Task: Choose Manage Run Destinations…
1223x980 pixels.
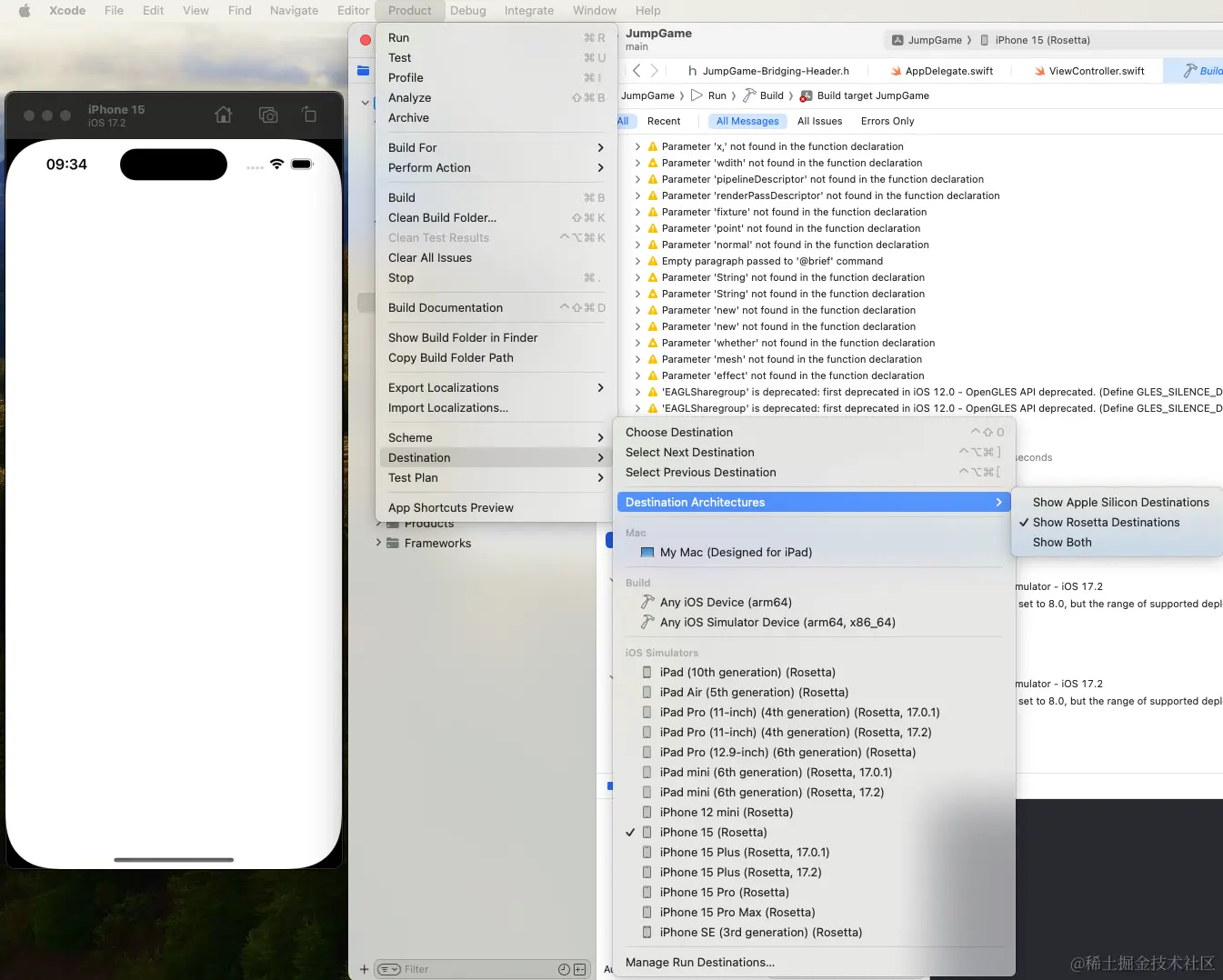Action: pos(814,963)
